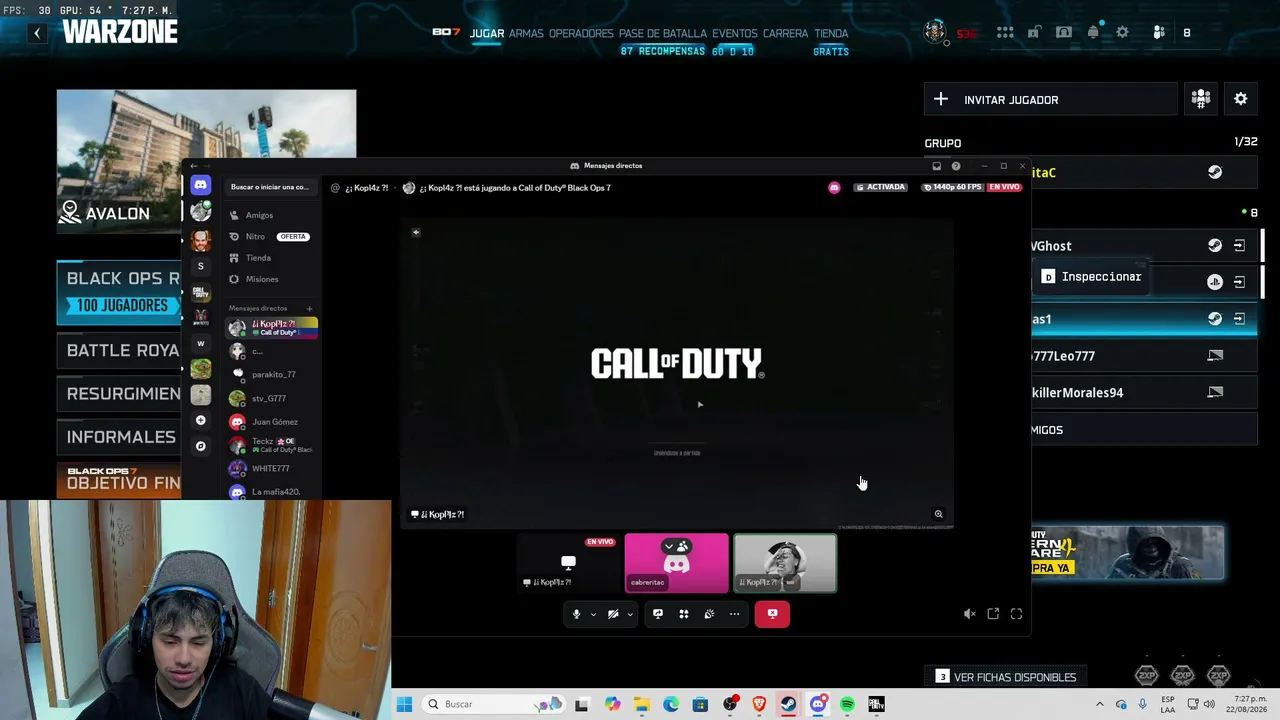This screenshot has height=720, width=1280.
Task: Open Discord home direct messages icon
Action: pyautogui.click(x=201, y=185)
